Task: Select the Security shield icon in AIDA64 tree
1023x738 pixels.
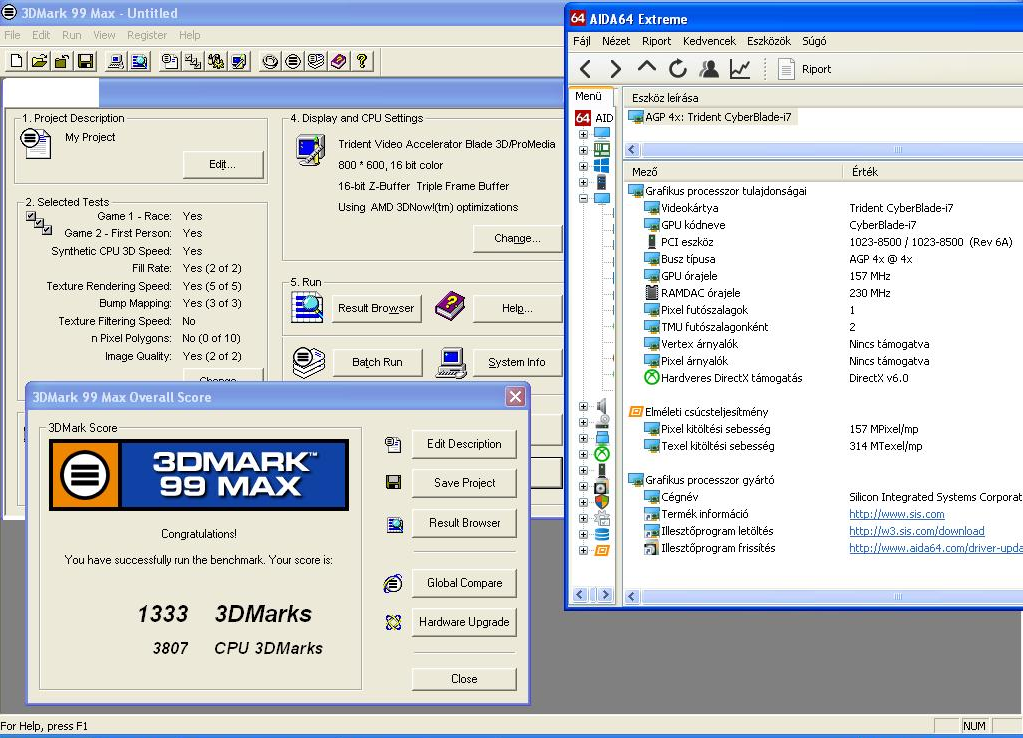Action: point(602,502)
